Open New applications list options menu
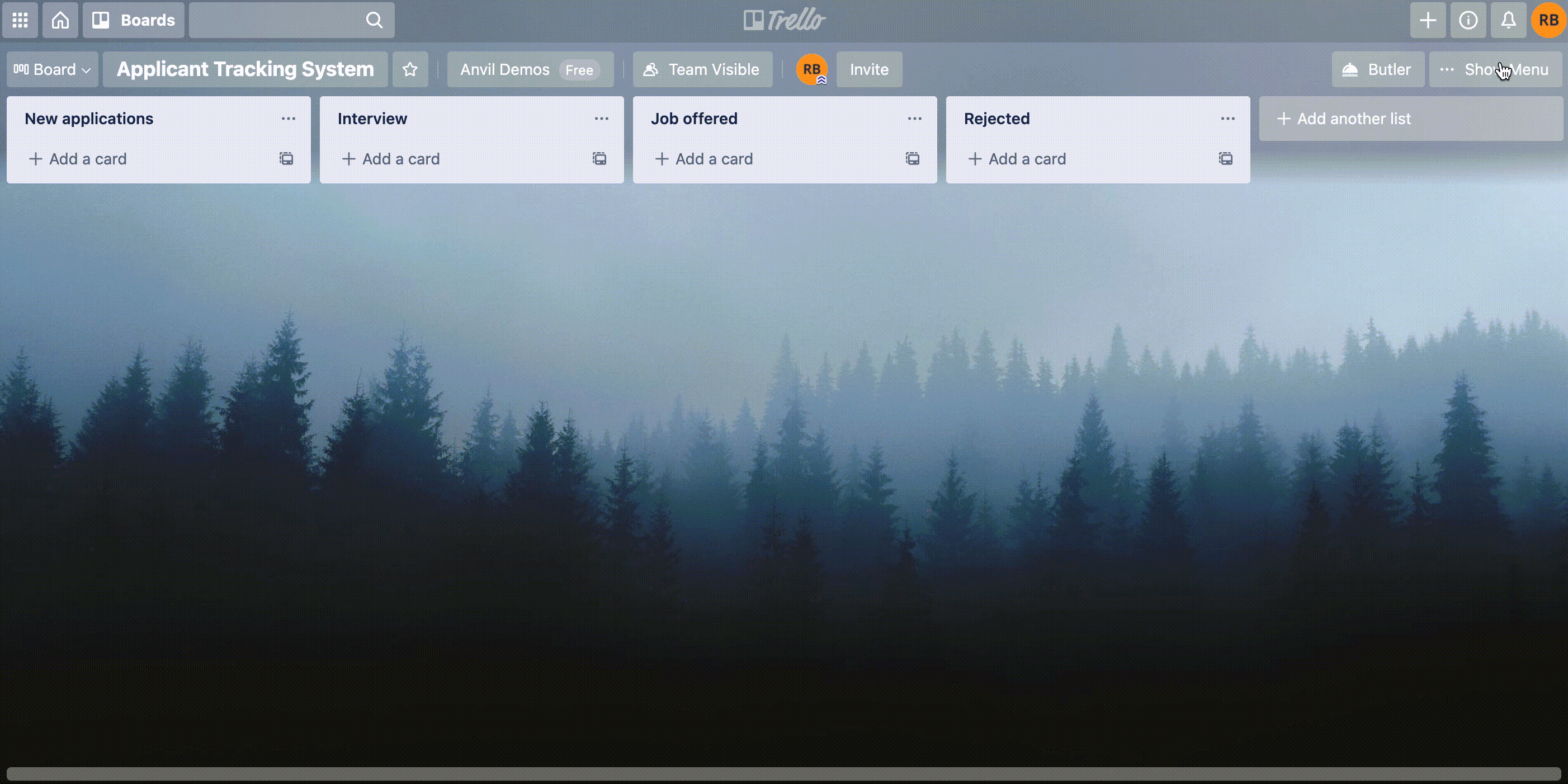 pyautogui.click(x=288, y=118)
